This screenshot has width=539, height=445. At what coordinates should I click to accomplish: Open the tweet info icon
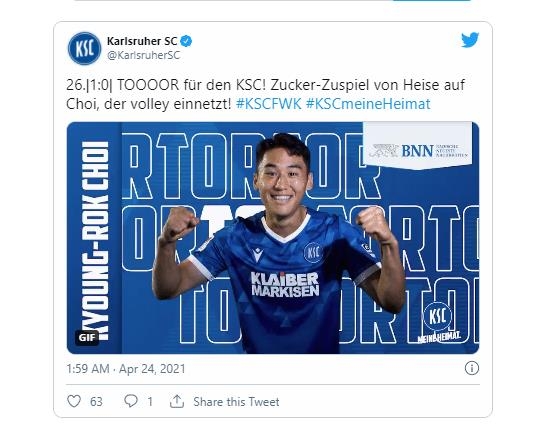point(472,368)
